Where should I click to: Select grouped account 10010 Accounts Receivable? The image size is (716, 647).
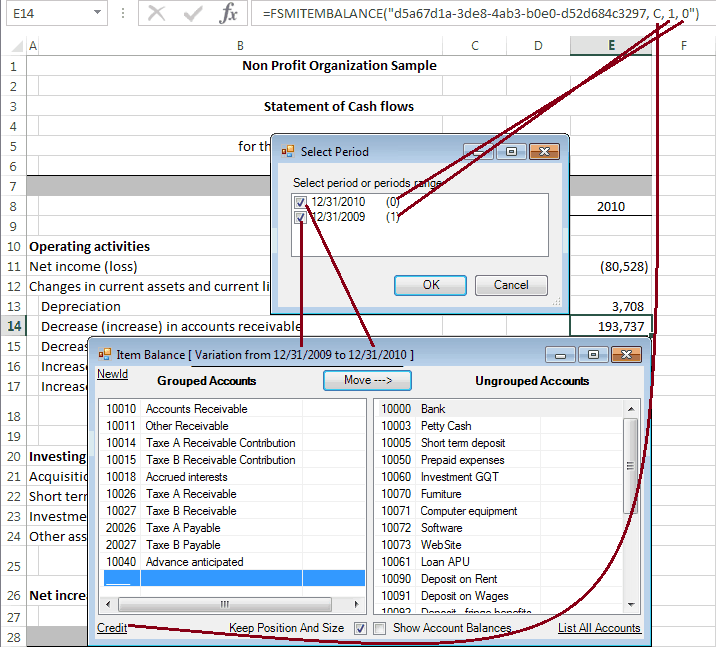(x=233, y=409)
